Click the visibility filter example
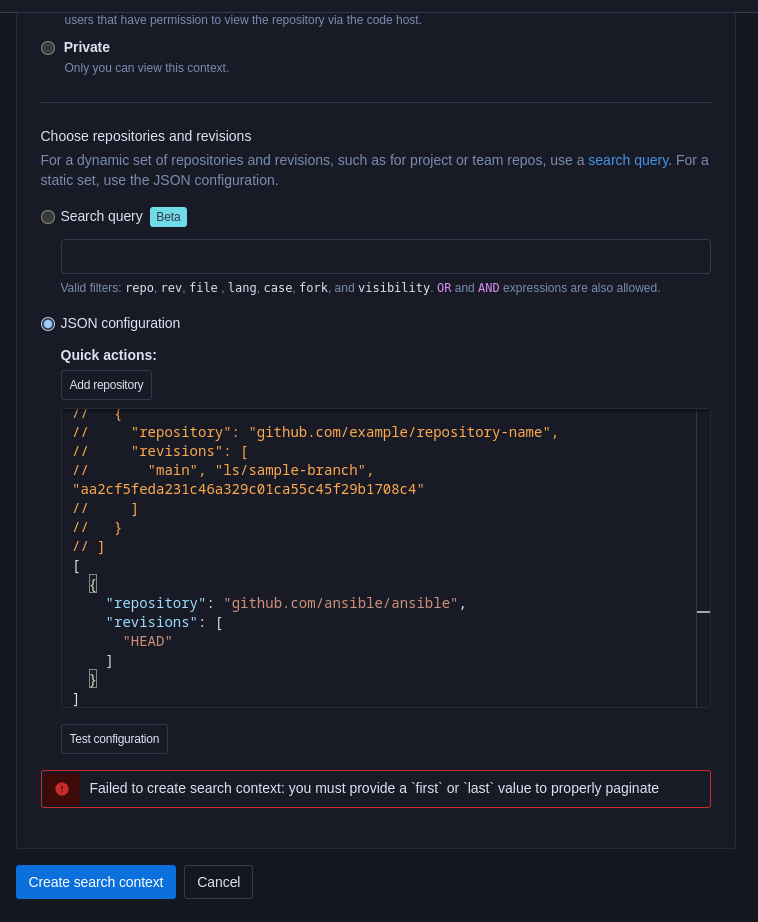The height and width of the screenshot is (922, 758). [394, 288]
